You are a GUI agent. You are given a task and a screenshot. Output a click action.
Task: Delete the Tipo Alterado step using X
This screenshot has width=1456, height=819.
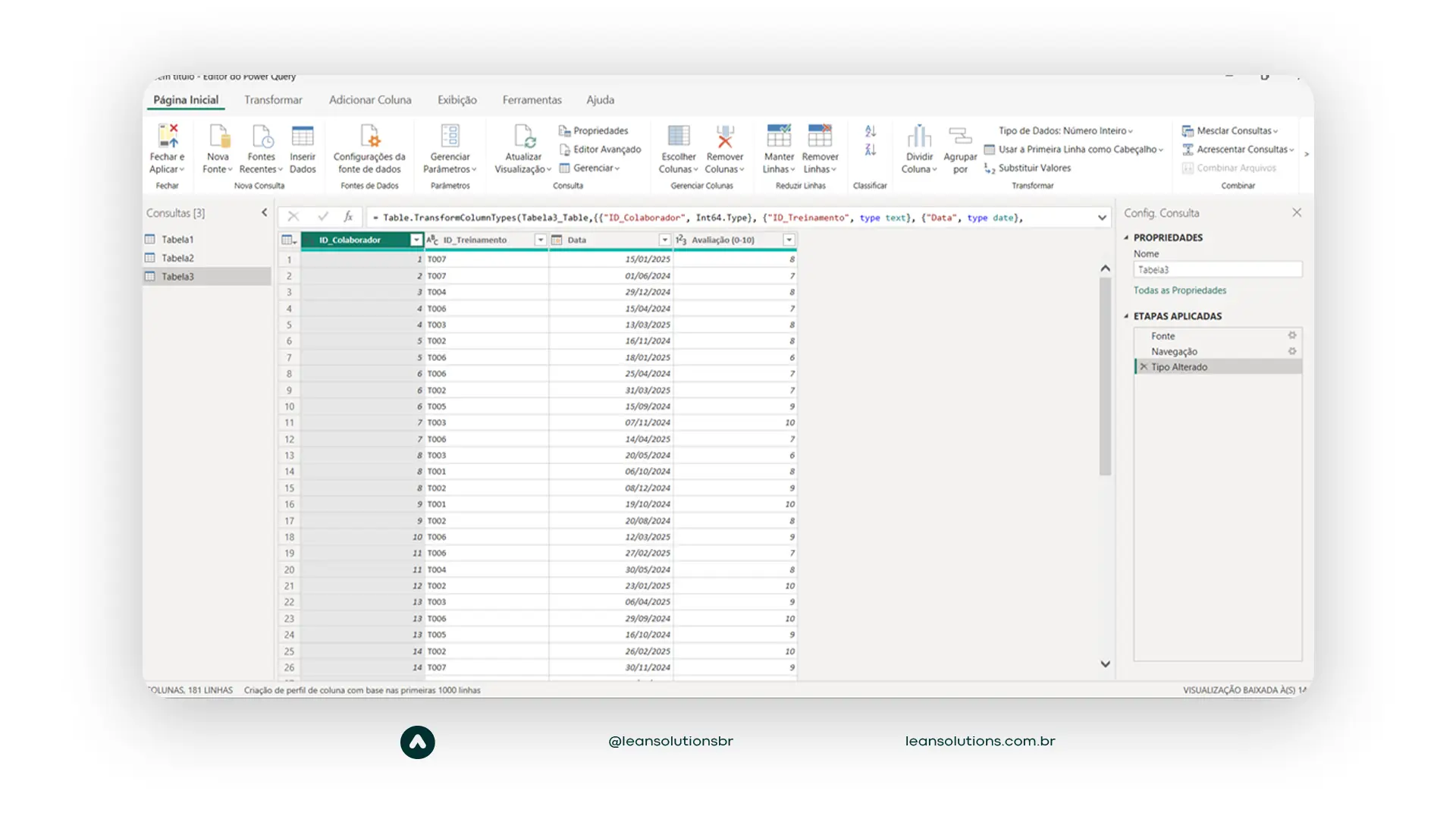coord(1144,367)
